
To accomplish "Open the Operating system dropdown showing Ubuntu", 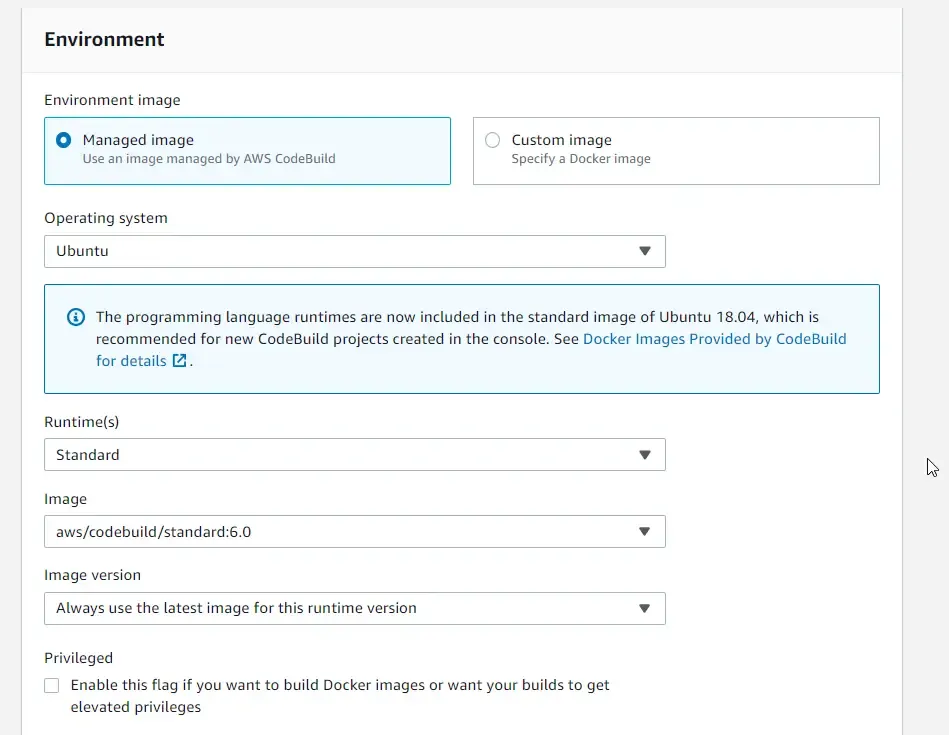I will point(355,251).
